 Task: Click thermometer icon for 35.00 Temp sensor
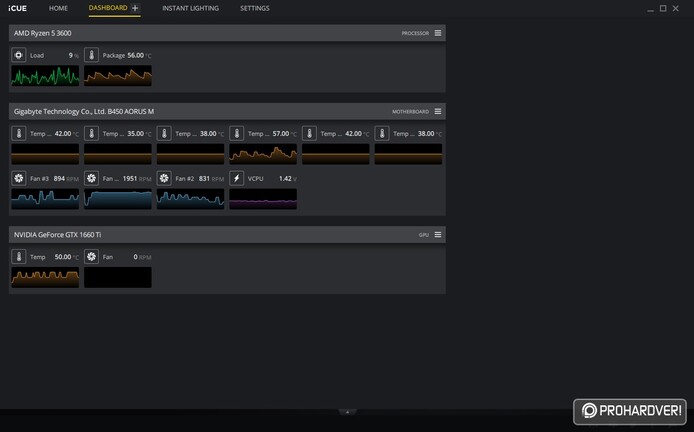(91, 134)
